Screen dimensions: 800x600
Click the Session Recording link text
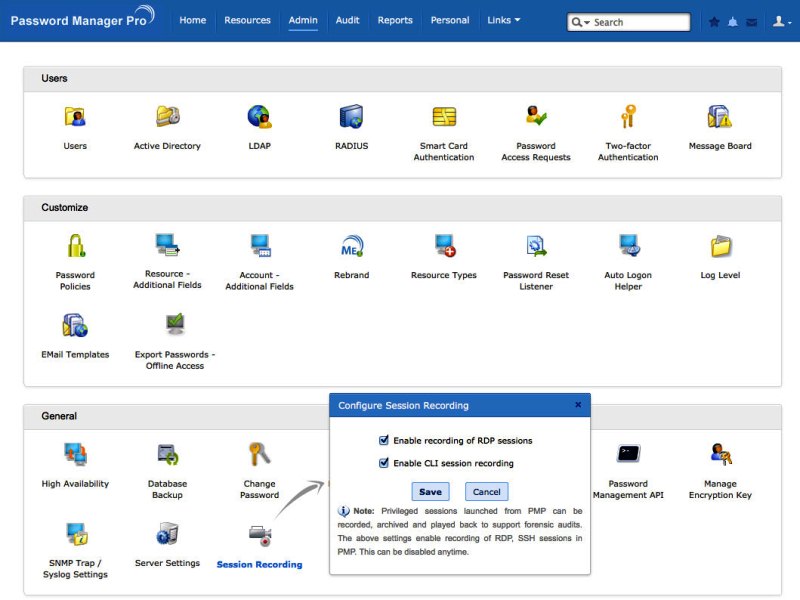point(259,564)
